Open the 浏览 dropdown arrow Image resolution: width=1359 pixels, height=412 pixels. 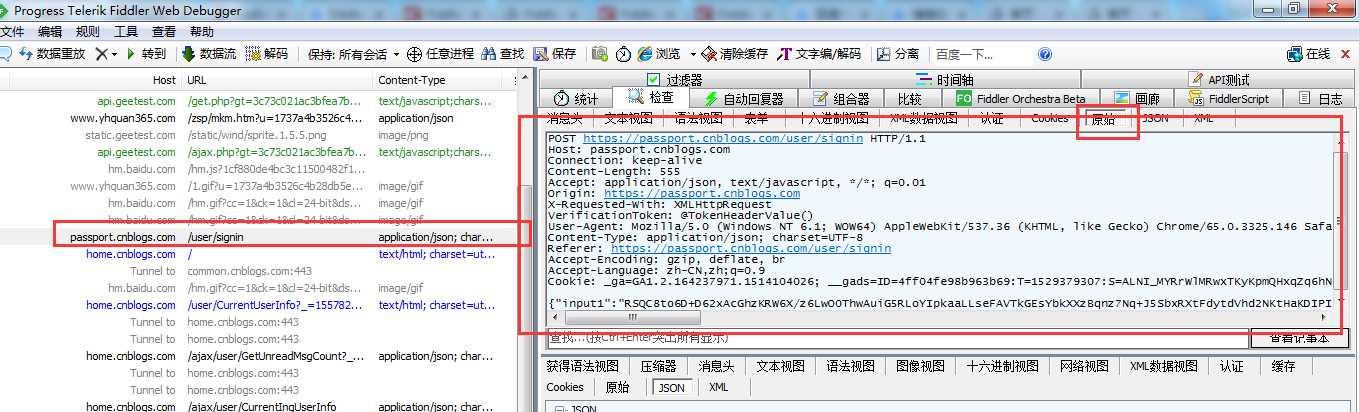click(x=691, y=54)
